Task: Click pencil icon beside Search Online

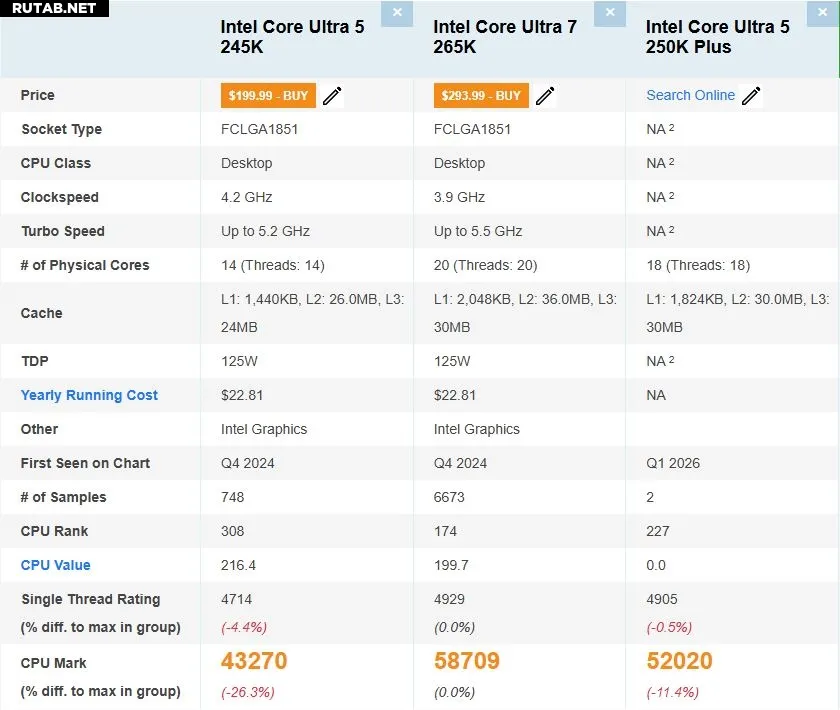Action: [751, 96]
